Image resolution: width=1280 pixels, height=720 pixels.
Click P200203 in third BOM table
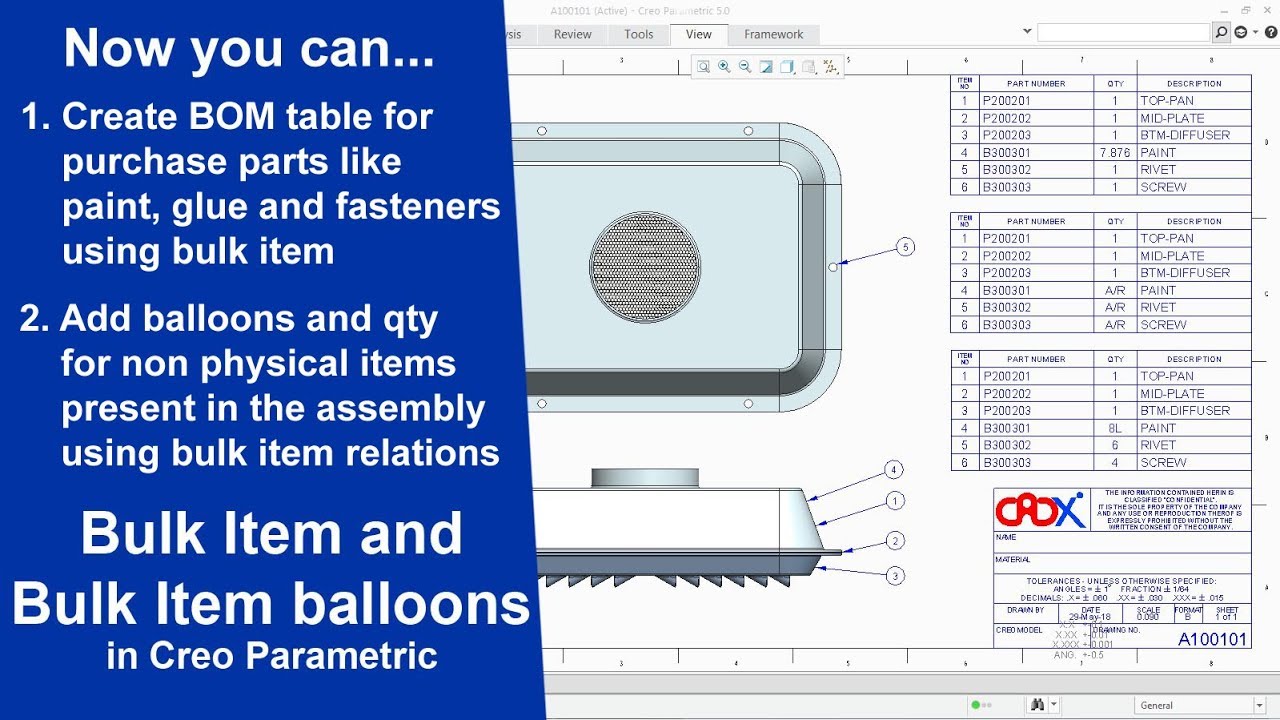point(1006,411)
